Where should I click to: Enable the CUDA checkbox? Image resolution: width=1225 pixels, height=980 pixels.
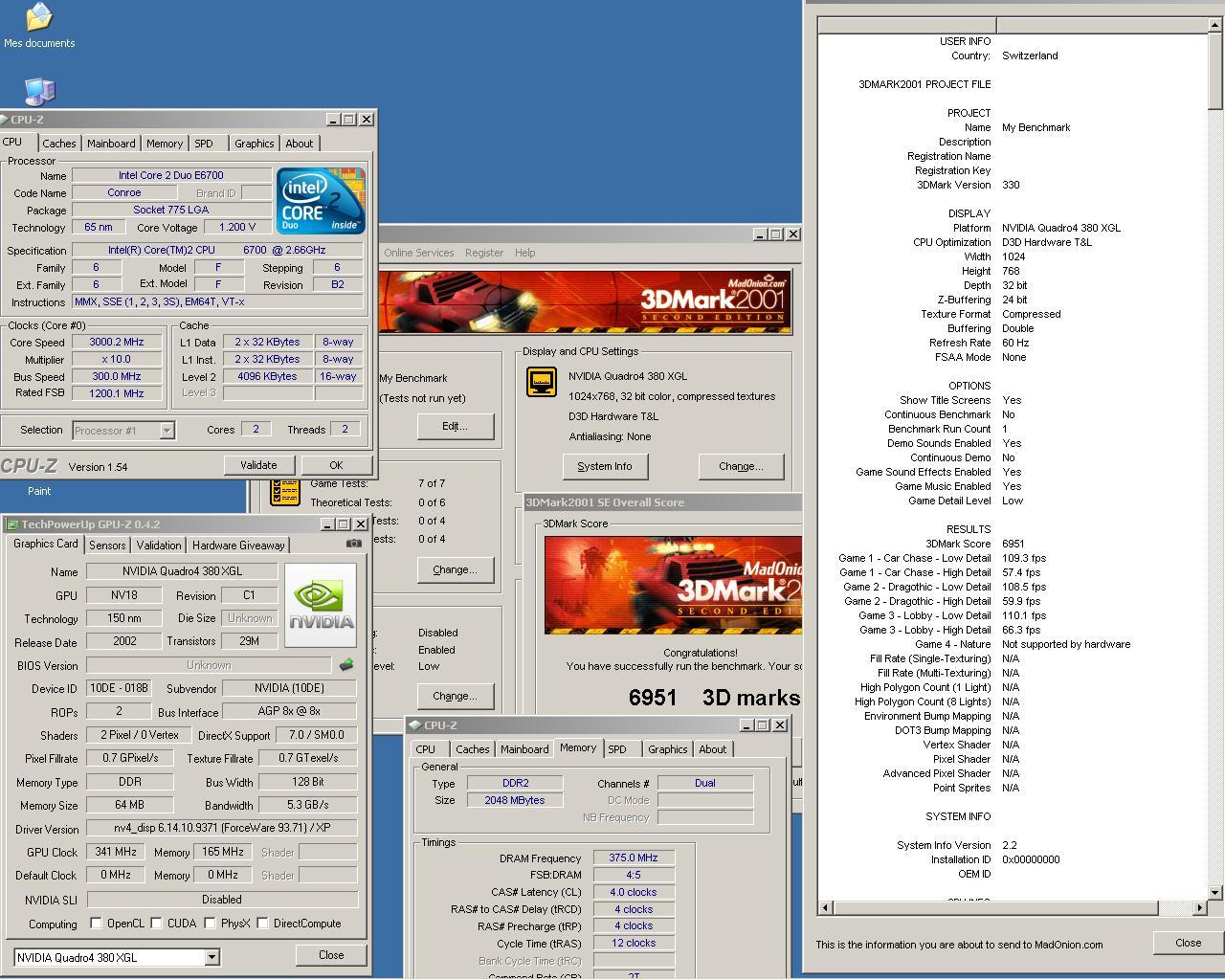157,924
